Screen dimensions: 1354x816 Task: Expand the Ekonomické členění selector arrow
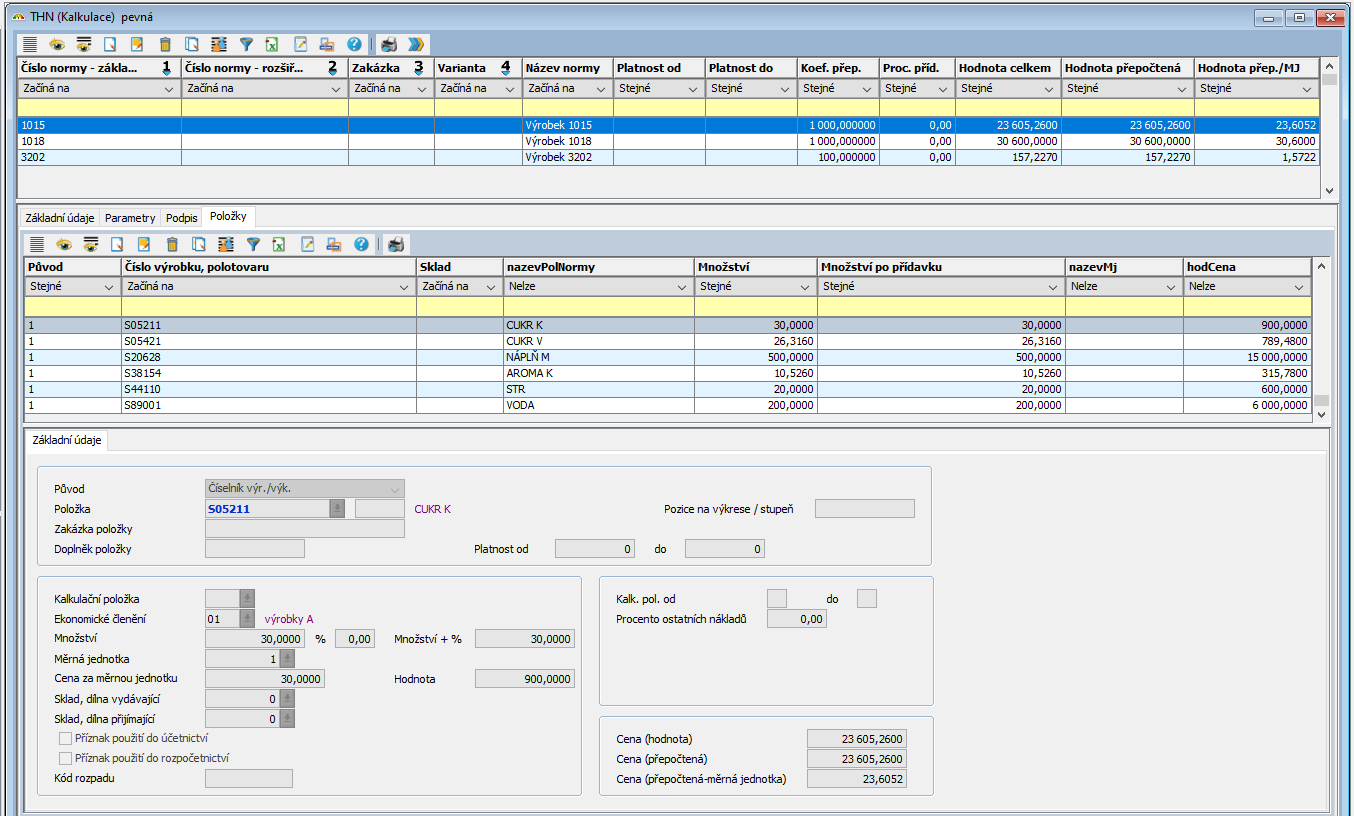pyautogui.click(x=247, y=619)
